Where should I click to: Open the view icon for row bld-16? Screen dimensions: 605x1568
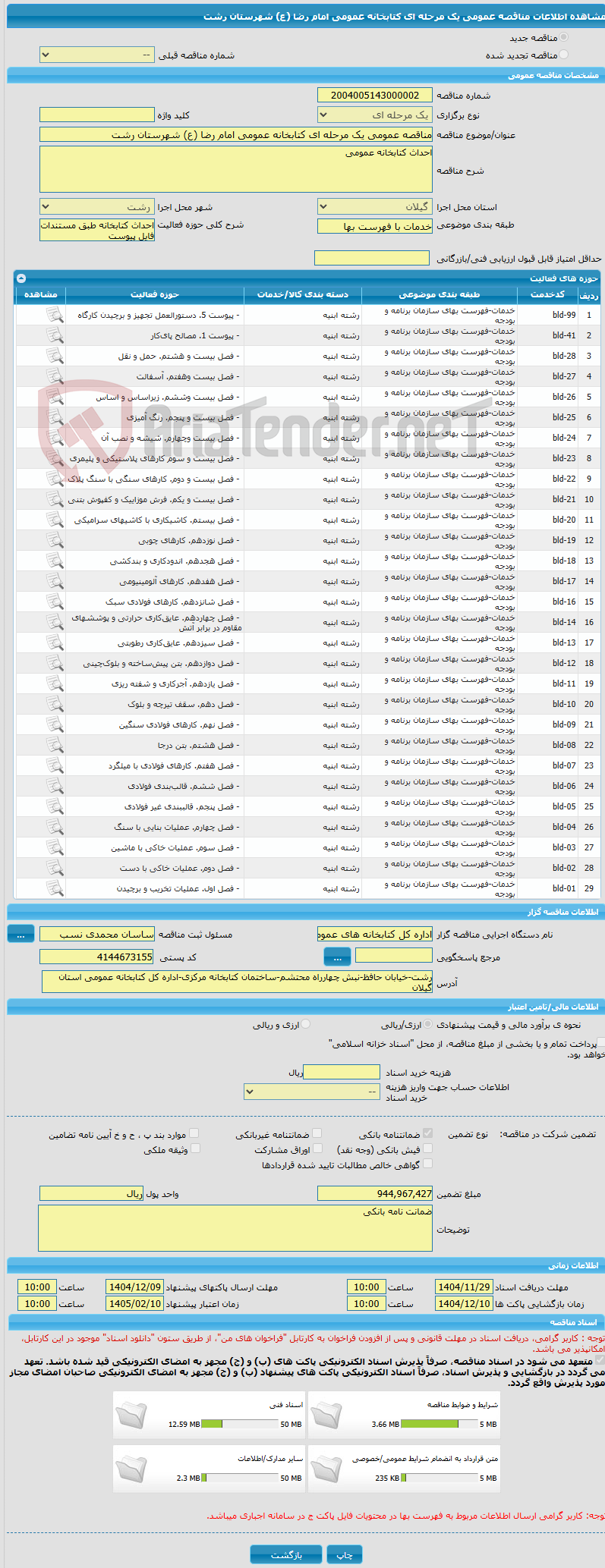[x=55, y=602]
